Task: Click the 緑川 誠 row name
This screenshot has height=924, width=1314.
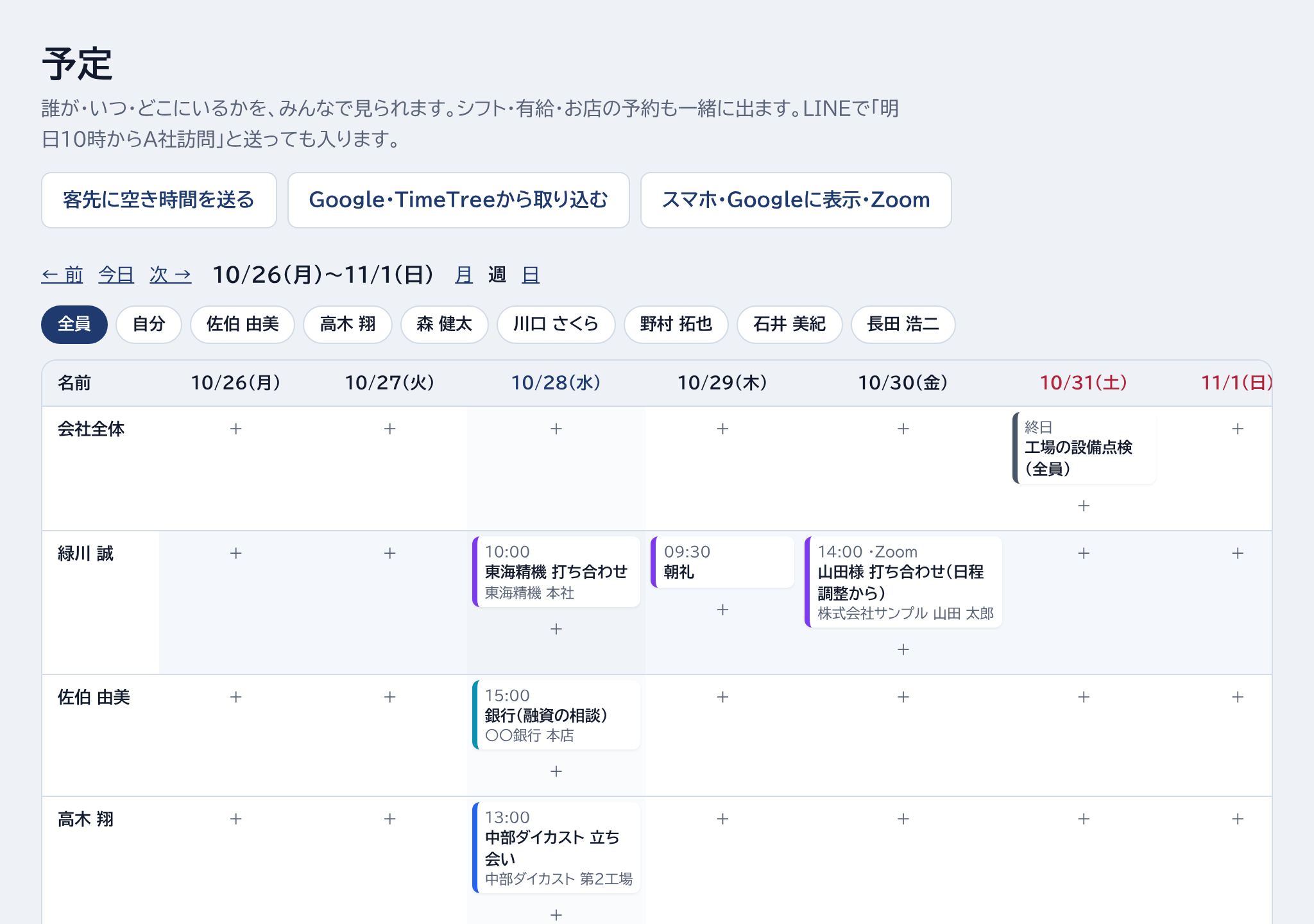Action: point(85,553)
